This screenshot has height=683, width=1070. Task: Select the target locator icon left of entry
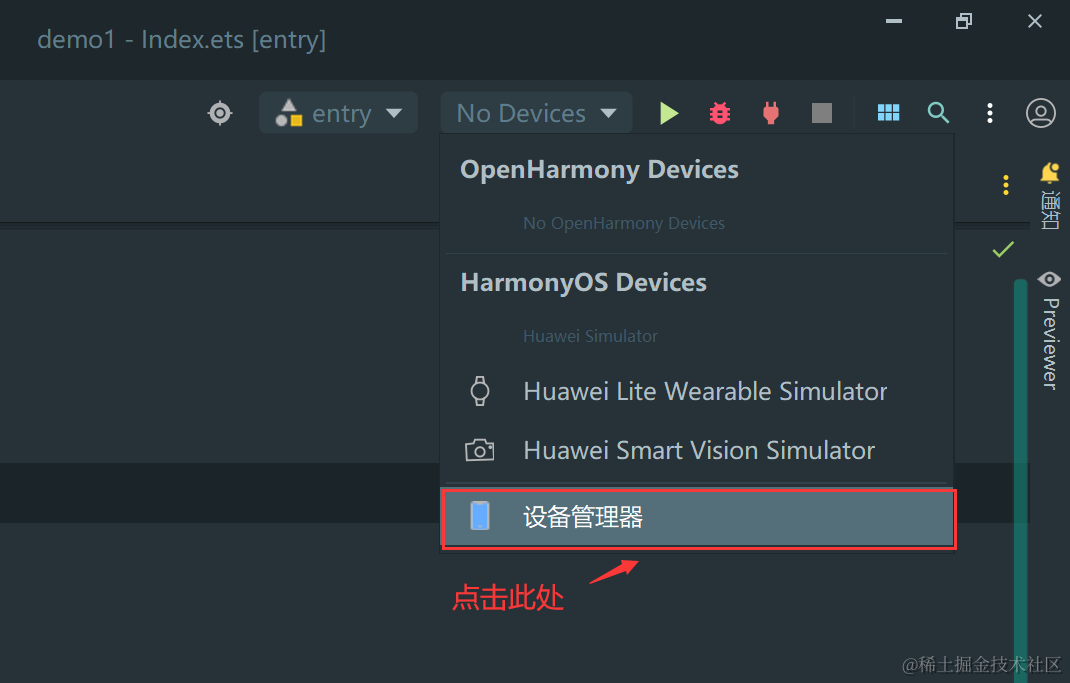(x=220, y=113)
